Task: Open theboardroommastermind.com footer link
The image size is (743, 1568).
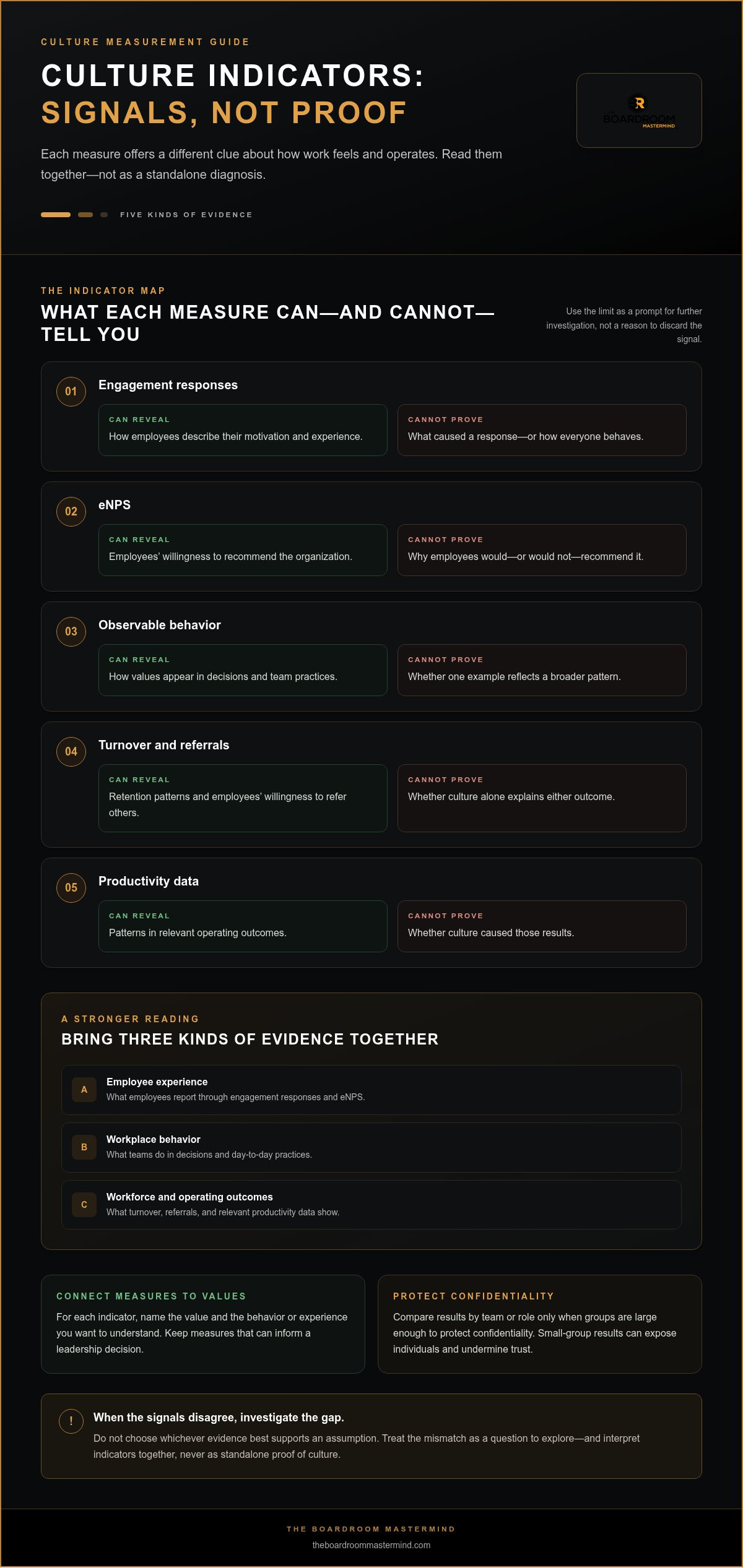Action: [x=371, y=1545]
